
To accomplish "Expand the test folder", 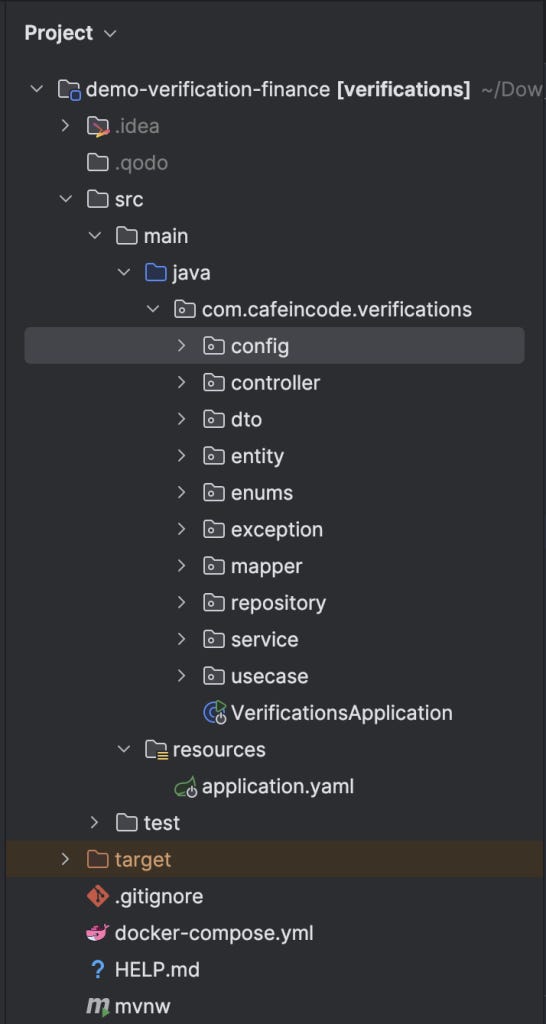I will click(94, 822).
